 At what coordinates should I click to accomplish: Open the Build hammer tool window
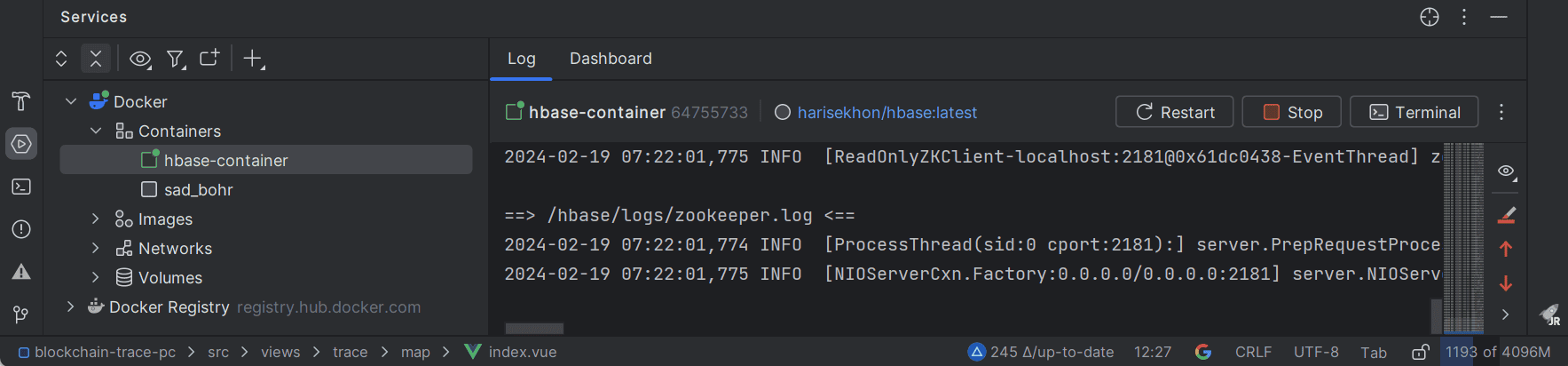[21, 101]
